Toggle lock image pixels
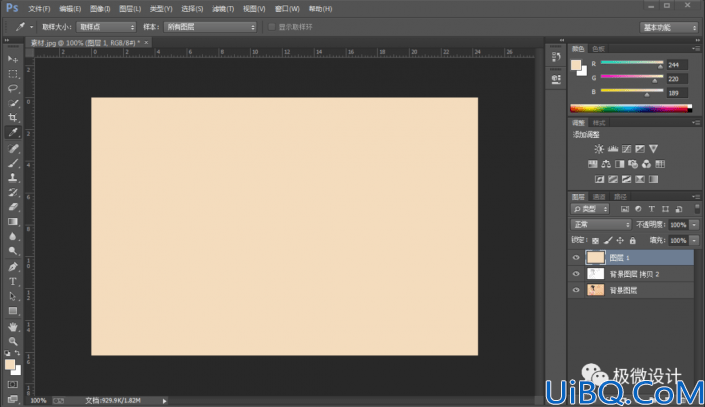Screen dimensions: 705x407 (x=608, y=241)
